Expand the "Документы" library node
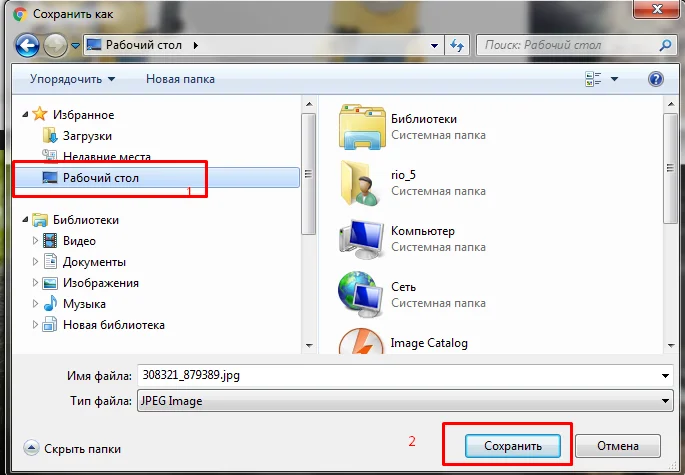Screen dimensions: 685x475 [35, 261]
